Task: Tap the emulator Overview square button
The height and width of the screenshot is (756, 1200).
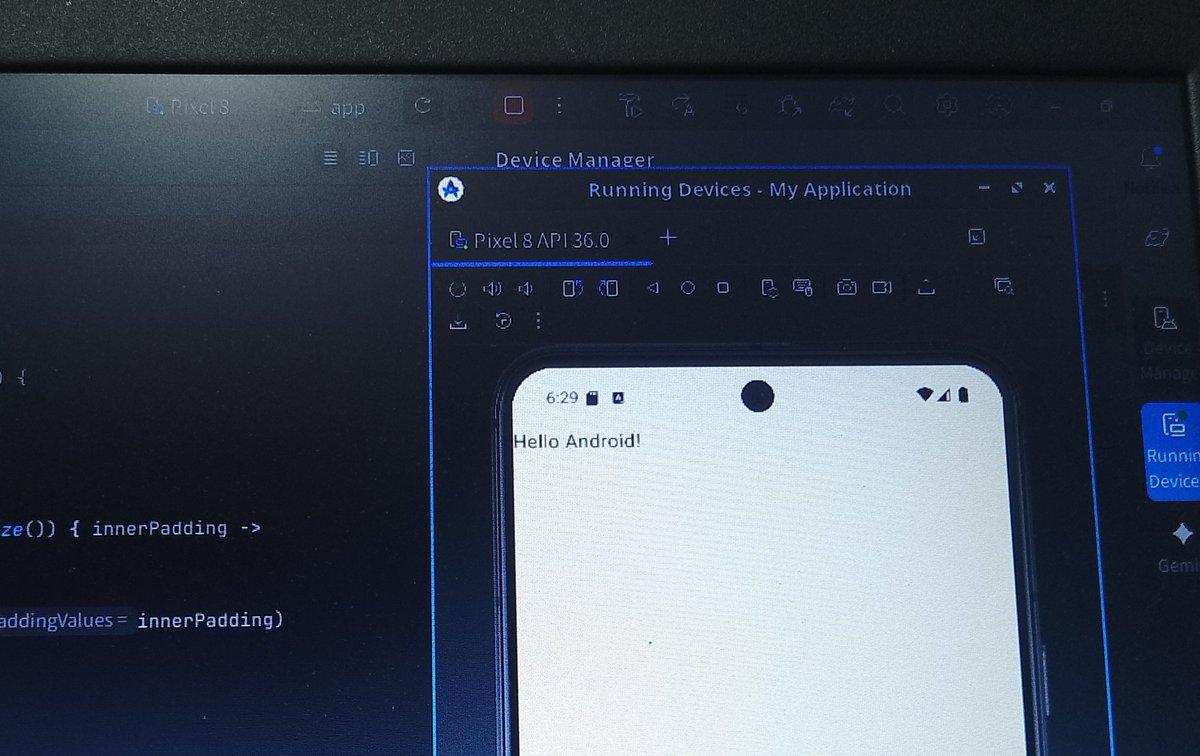Action: click(x=723, y=288)
